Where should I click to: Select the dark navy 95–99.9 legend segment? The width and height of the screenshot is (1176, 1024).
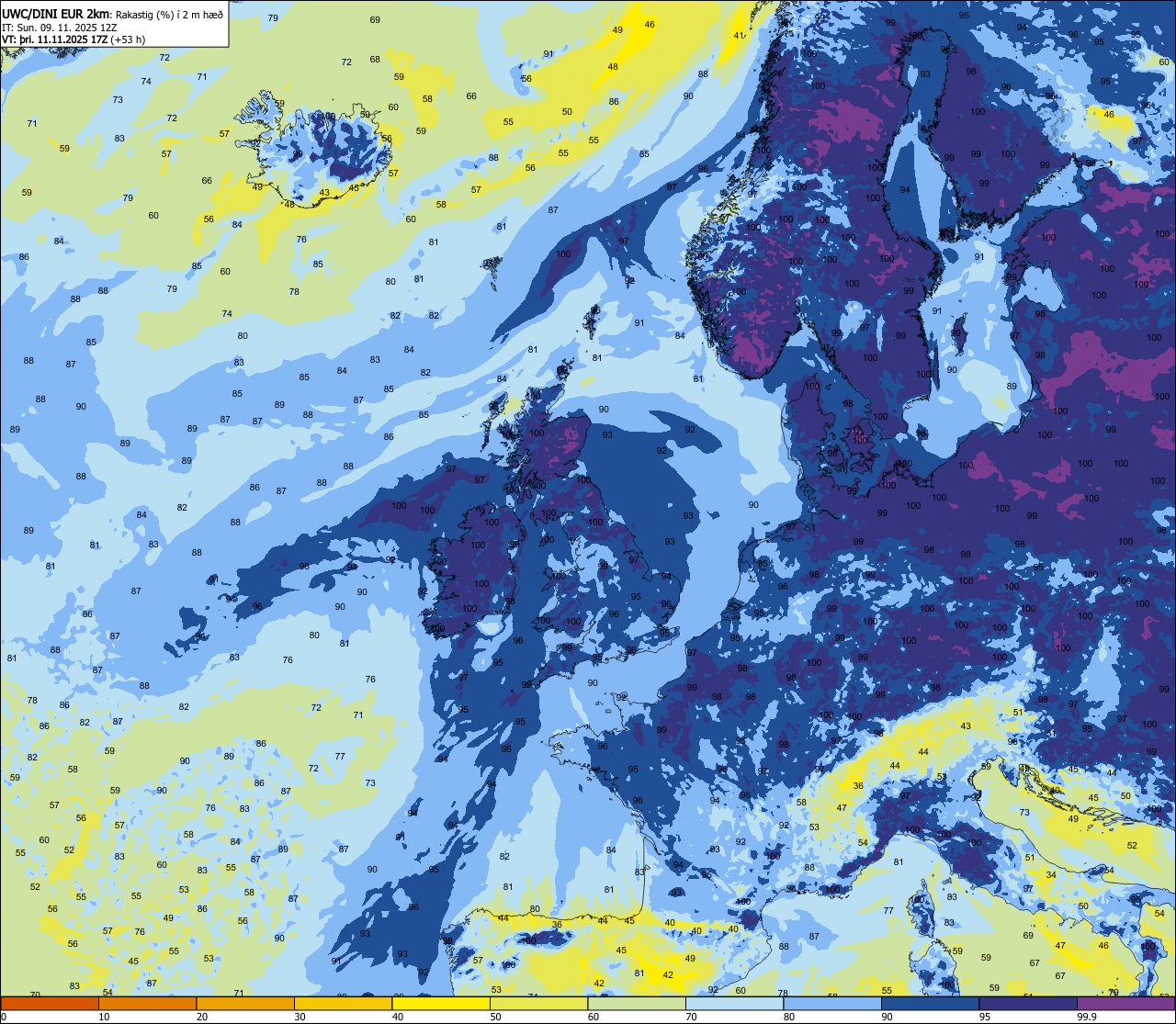pos(1028,1003)
